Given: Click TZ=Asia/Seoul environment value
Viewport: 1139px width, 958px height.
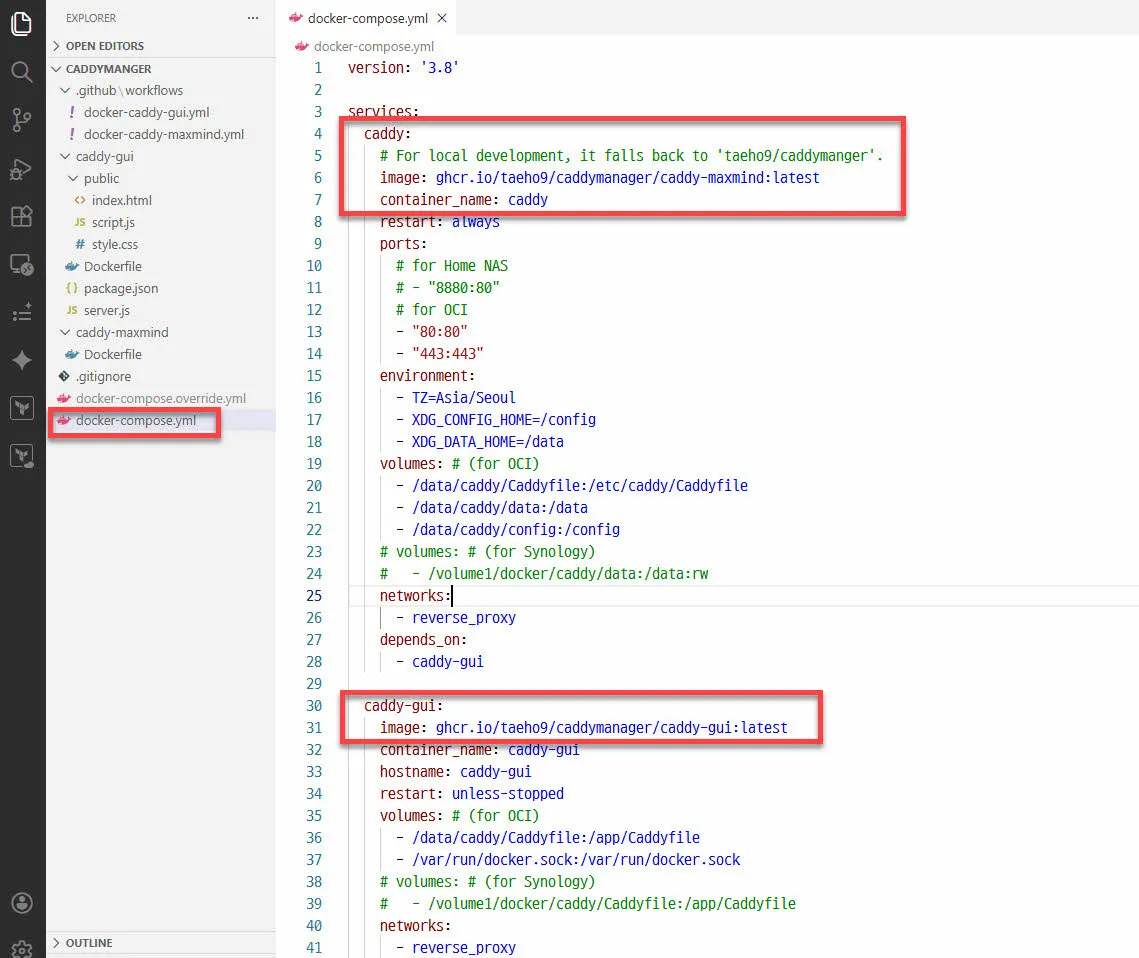Looking at the screenshot, I should 463,398.
